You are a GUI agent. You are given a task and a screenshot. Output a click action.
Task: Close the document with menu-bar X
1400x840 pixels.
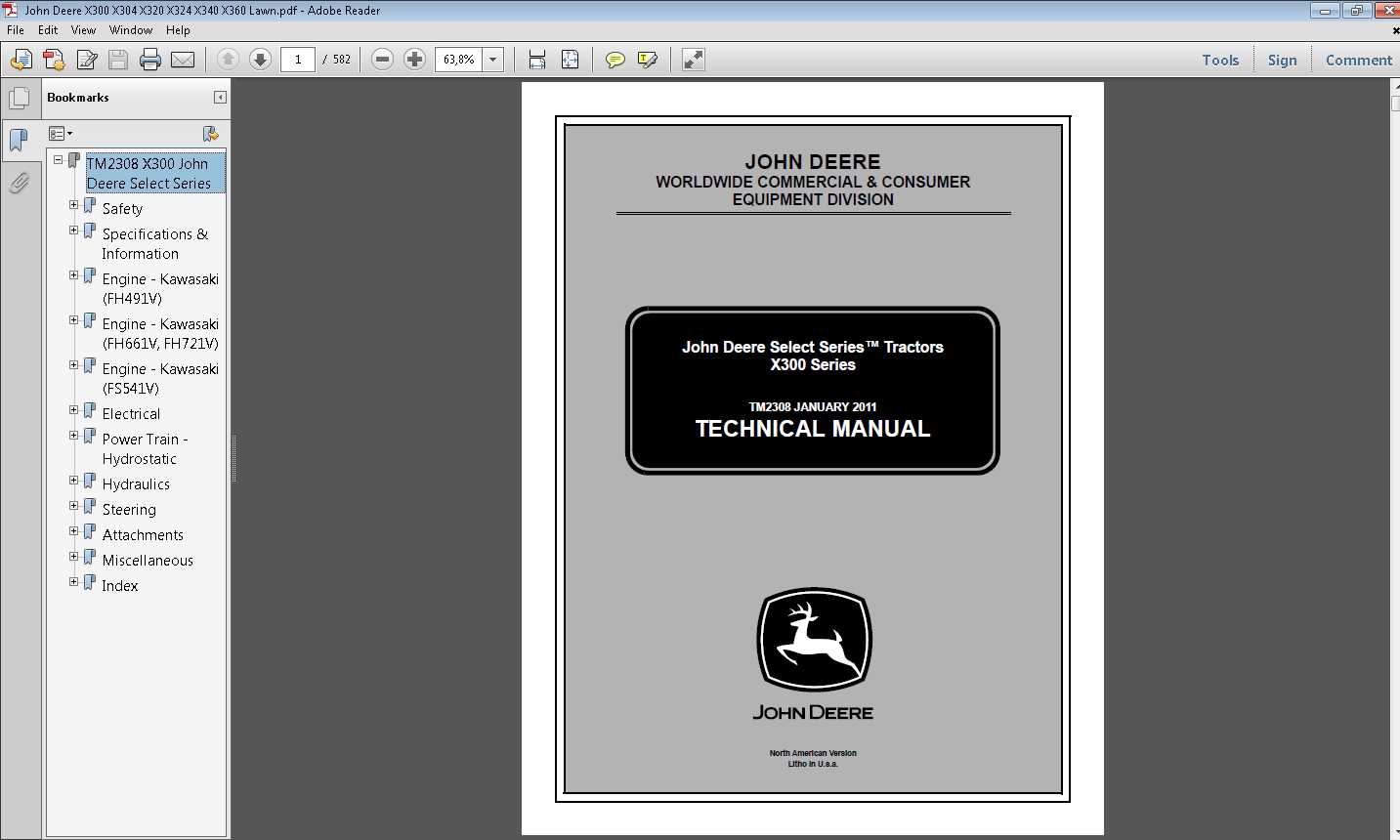(x=1394, y=30)
